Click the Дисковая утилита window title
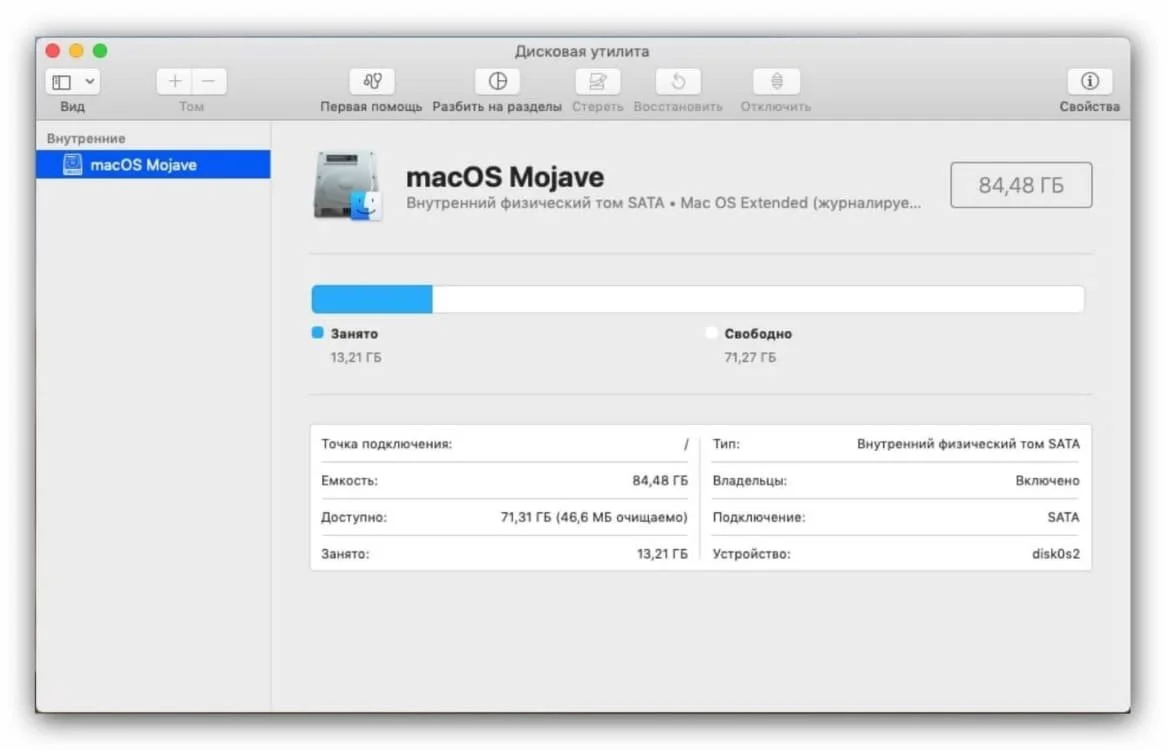Image resolution: width=1167 pixels, height=750 pixels. [582, 51]
